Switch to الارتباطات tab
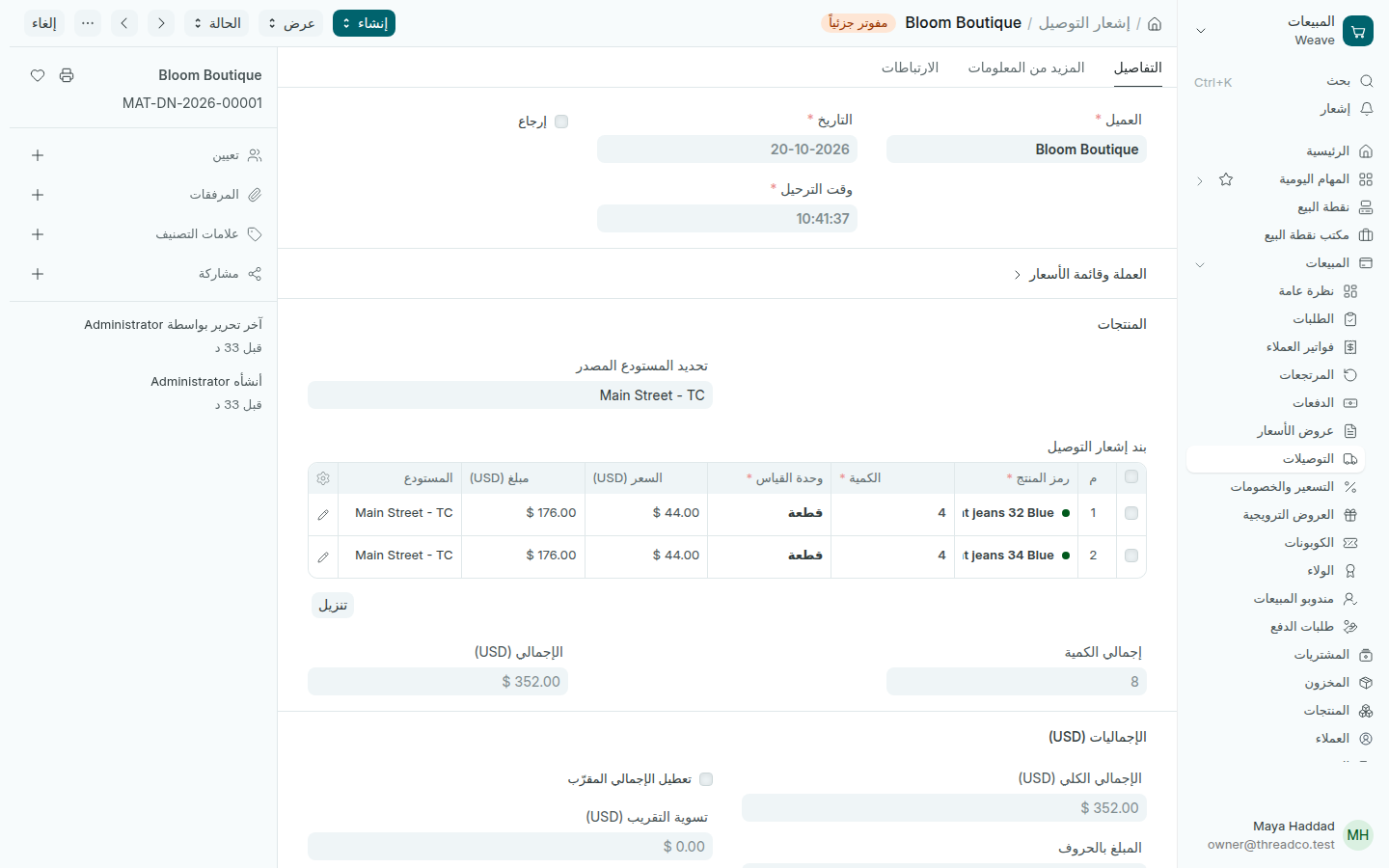The height and width of the screenshot is (868, 1389). click(x=910, y=68)
